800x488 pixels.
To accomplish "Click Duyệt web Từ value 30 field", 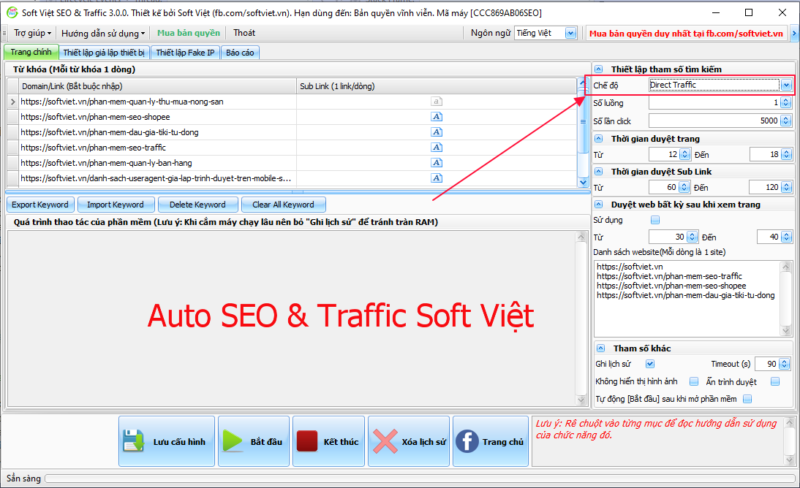I will click(672, 237).
